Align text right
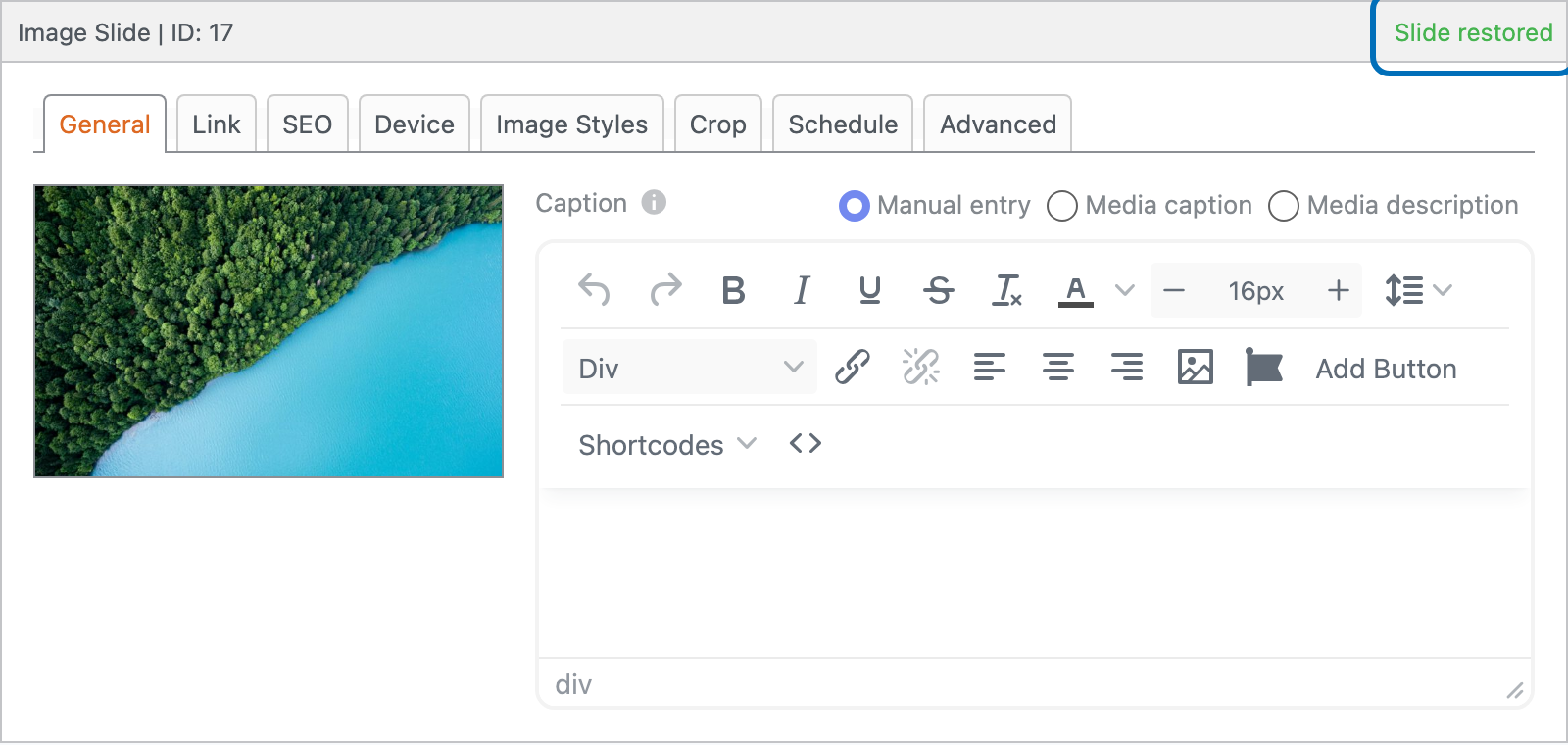 pos(1127,368)
